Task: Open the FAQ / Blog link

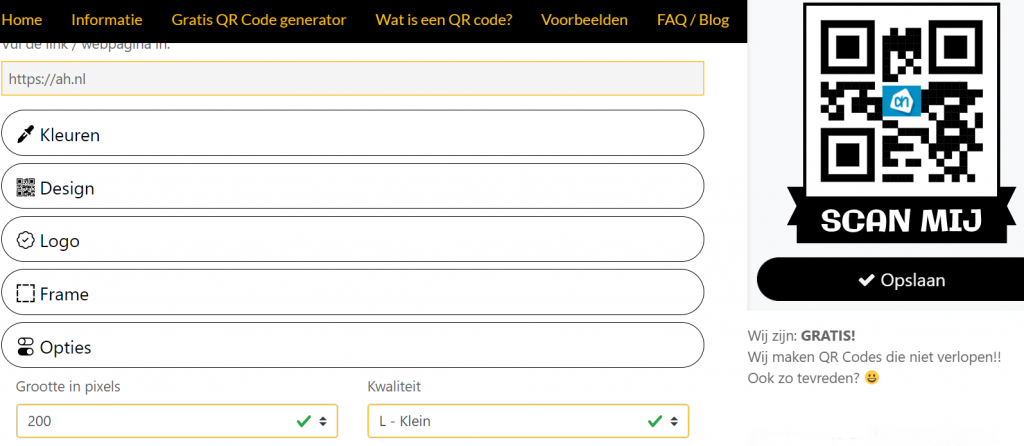Action: 693,20
